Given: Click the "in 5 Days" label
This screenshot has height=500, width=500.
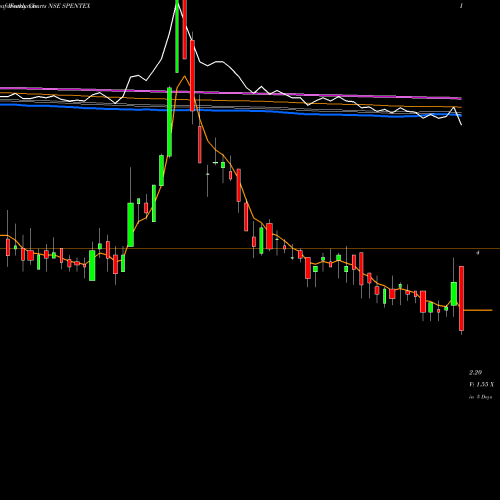Looking at the screenshot, I should 481,397.
